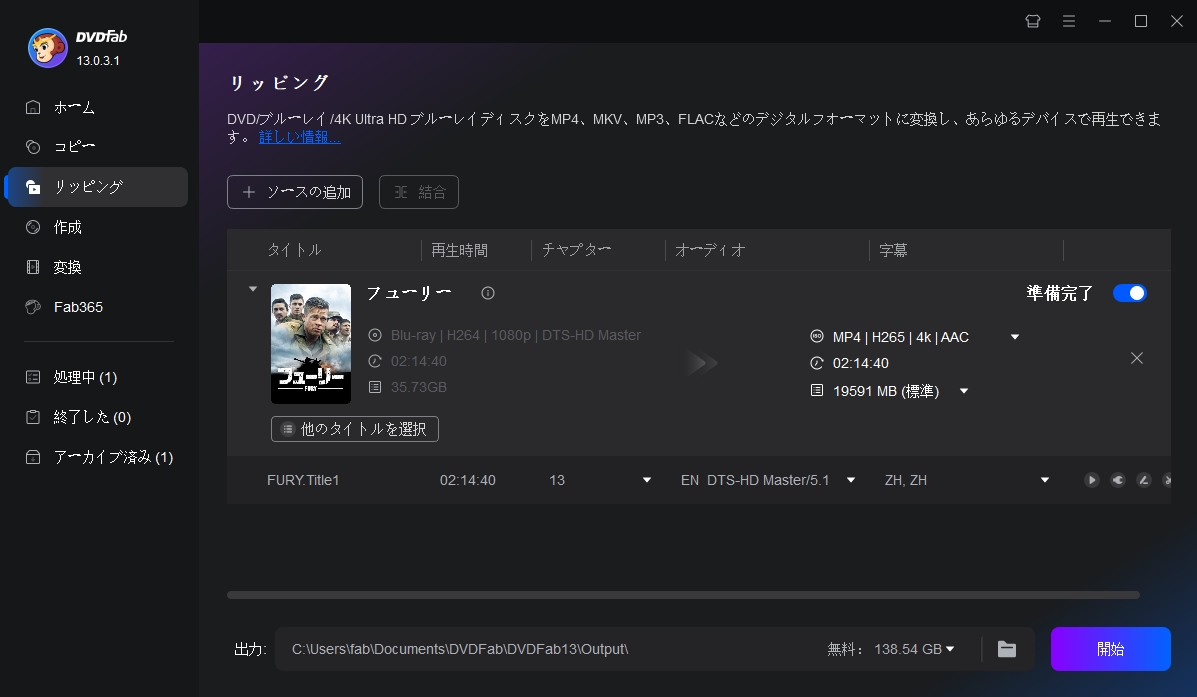Click 他のタイトルを選択 button
Viewport: 1197px width, 697px height.
(355, 429)
